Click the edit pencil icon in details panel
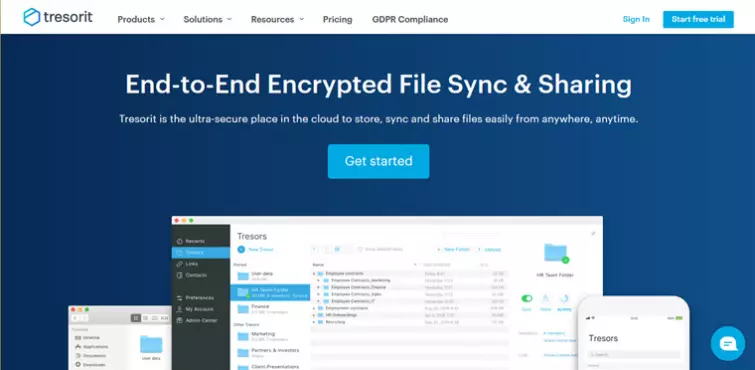 click(x=593, y=233)
